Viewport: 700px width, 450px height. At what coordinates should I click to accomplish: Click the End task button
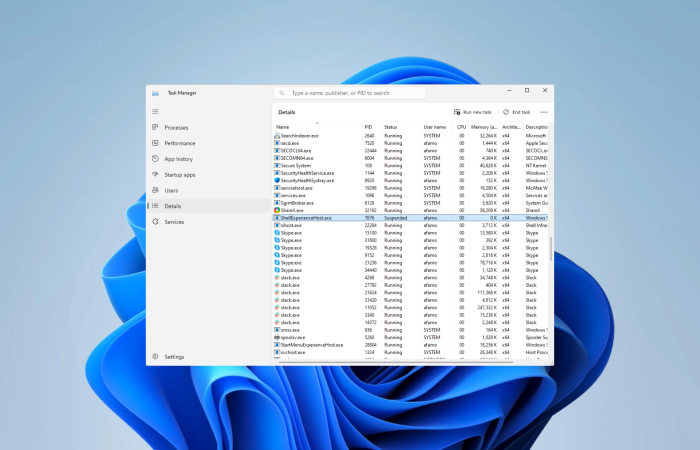[517, 112]
